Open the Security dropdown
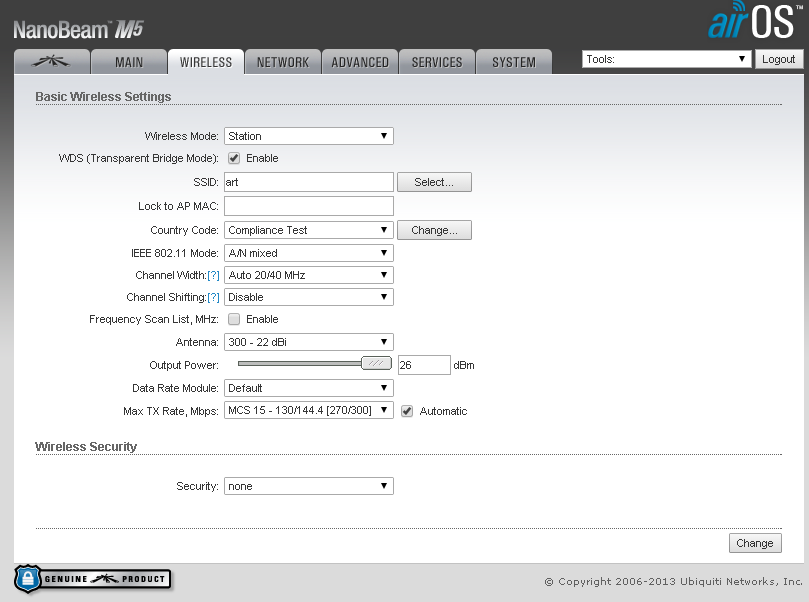 [309, 486]
